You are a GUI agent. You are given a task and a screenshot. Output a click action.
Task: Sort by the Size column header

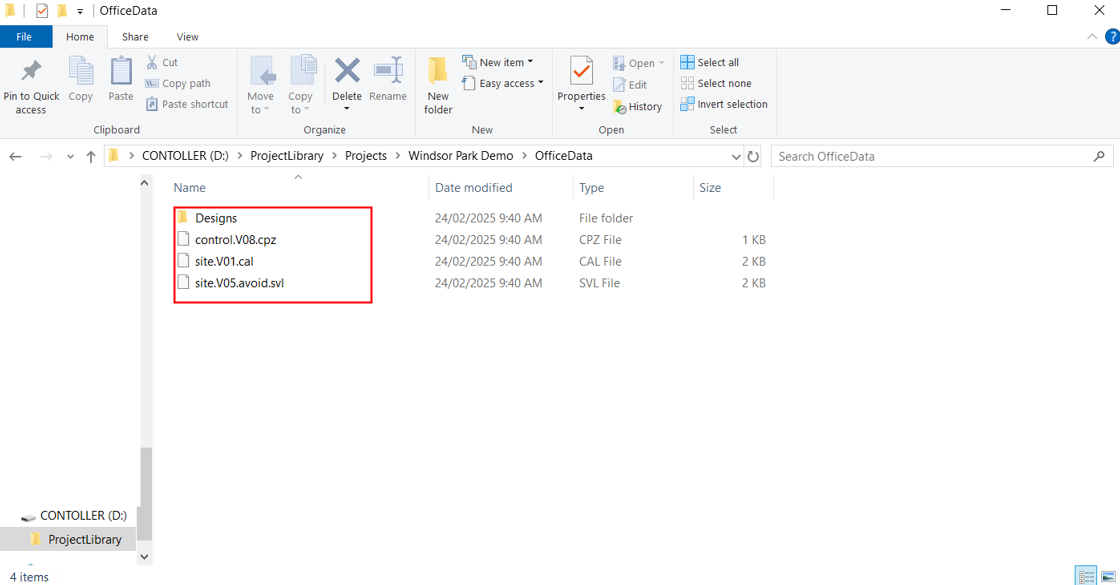(x=733, y=188)
